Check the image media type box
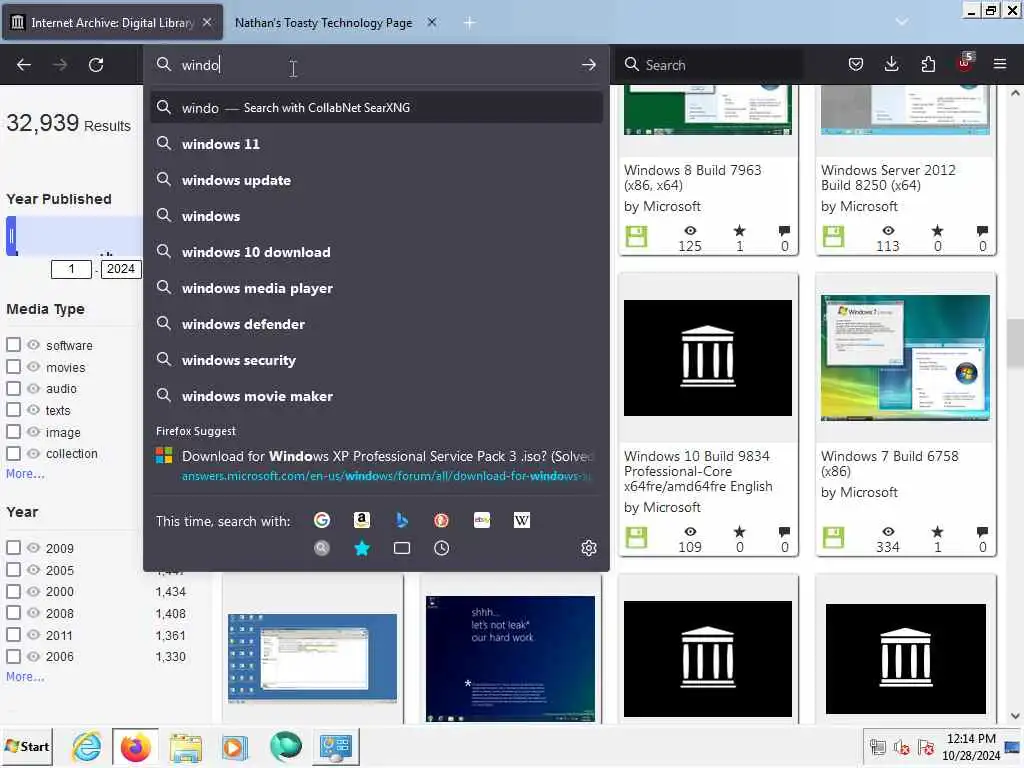This screenshot has height=768, width=1024. [13, 431]
